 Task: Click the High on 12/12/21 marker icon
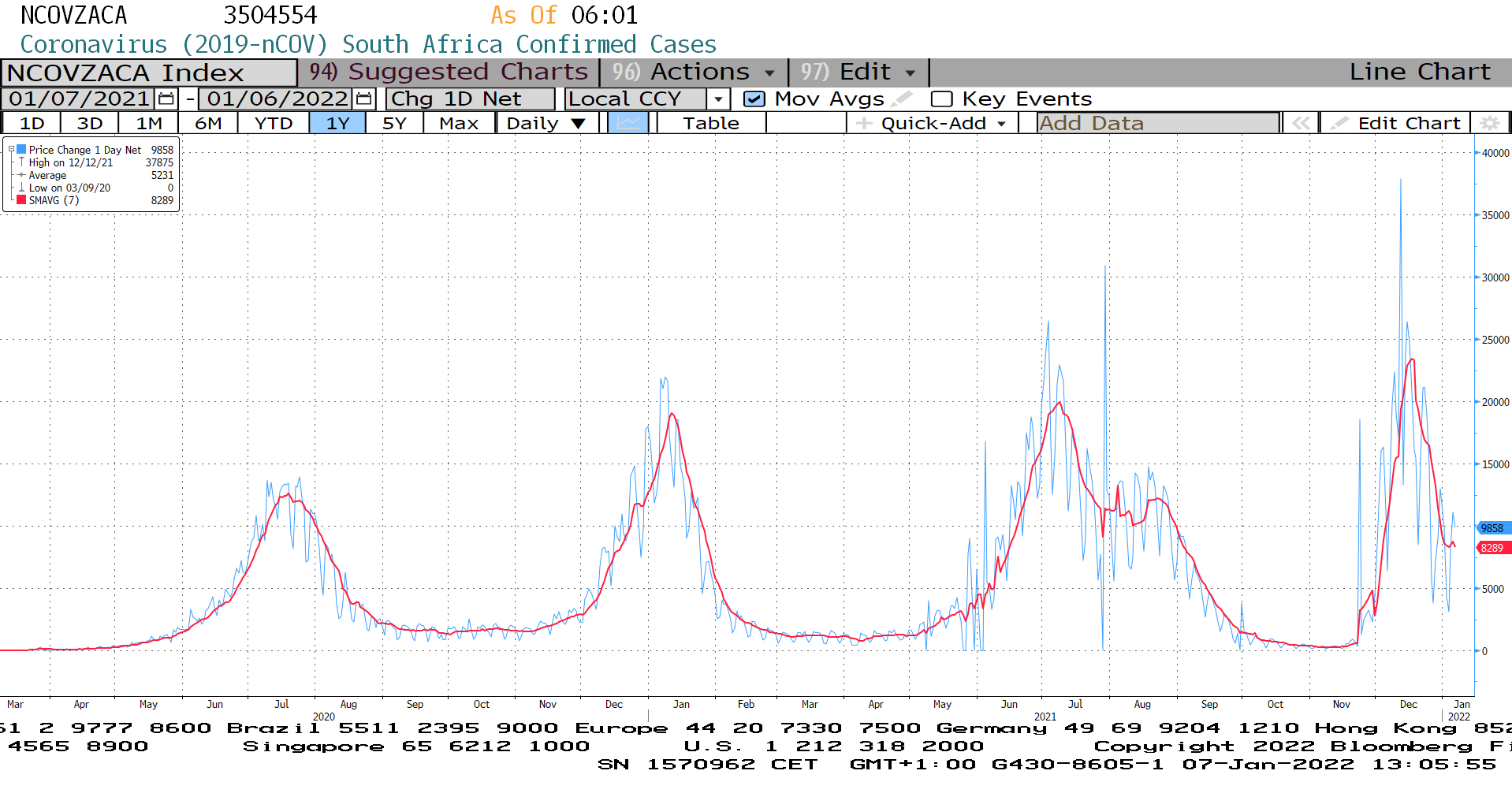[x=21, y=162]
